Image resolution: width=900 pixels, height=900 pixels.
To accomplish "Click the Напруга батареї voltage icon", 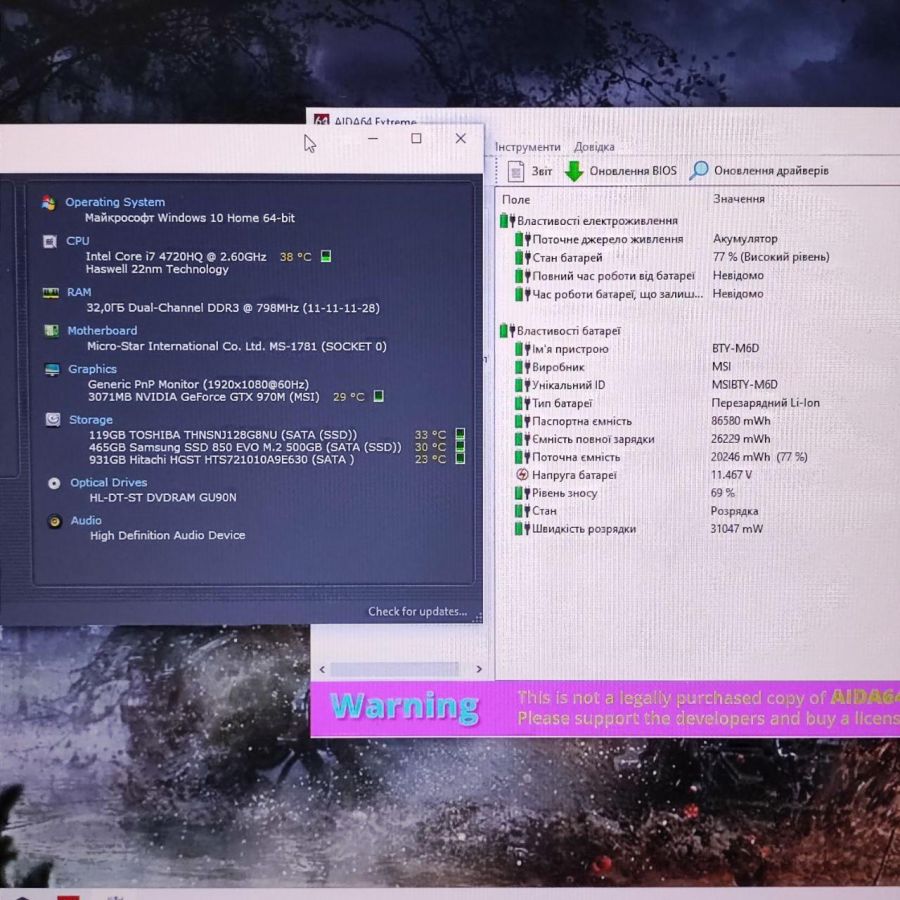I will [522, 475].
